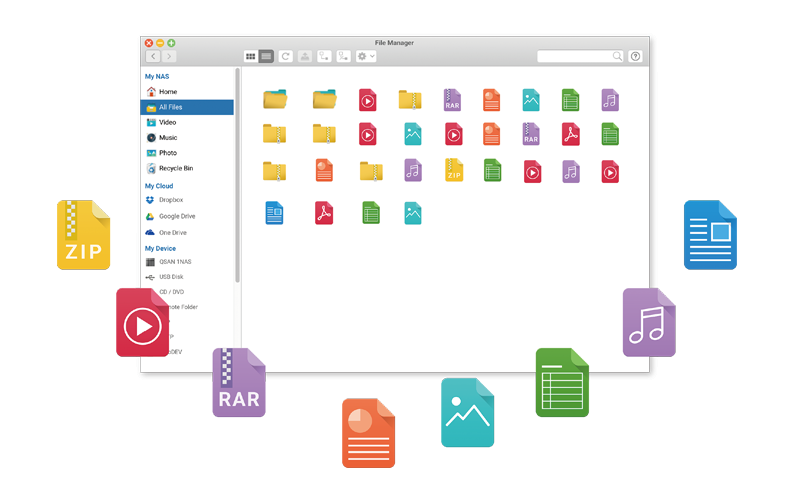Click the magnifier search icon
Screen dimensions: 795x500
617,56
